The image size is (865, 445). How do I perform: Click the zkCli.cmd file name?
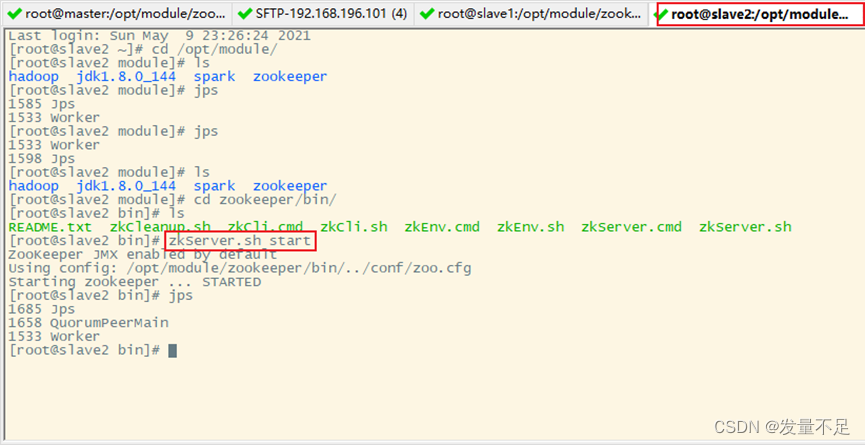(265, 227)
